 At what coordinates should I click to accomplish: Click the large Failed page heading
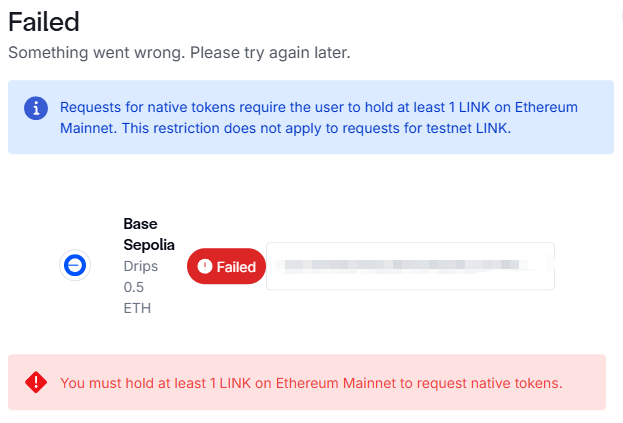click(44, 21)
